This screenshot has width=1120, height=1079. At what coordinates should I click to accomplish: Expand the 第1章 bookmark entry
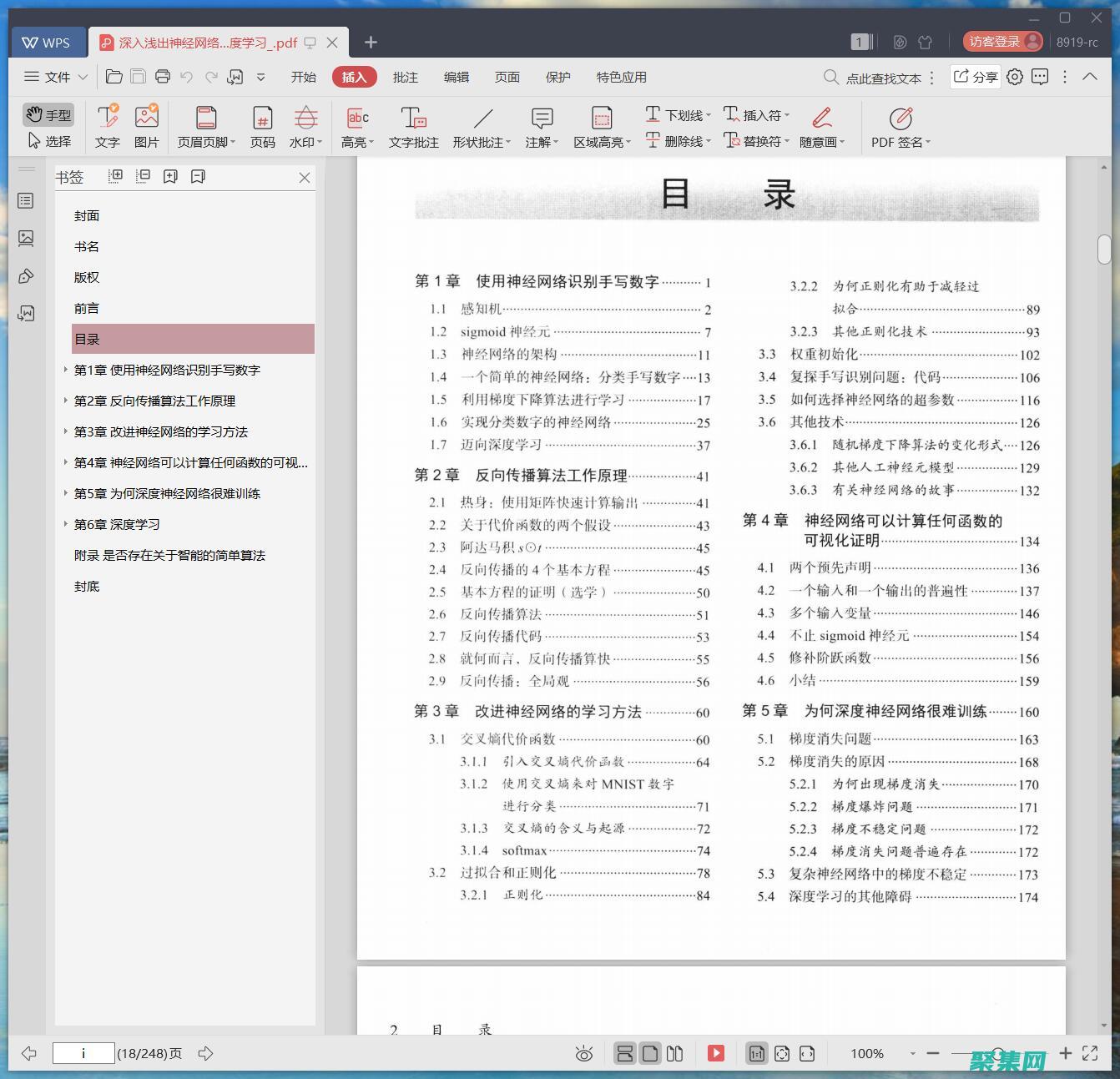click(66, 370)
